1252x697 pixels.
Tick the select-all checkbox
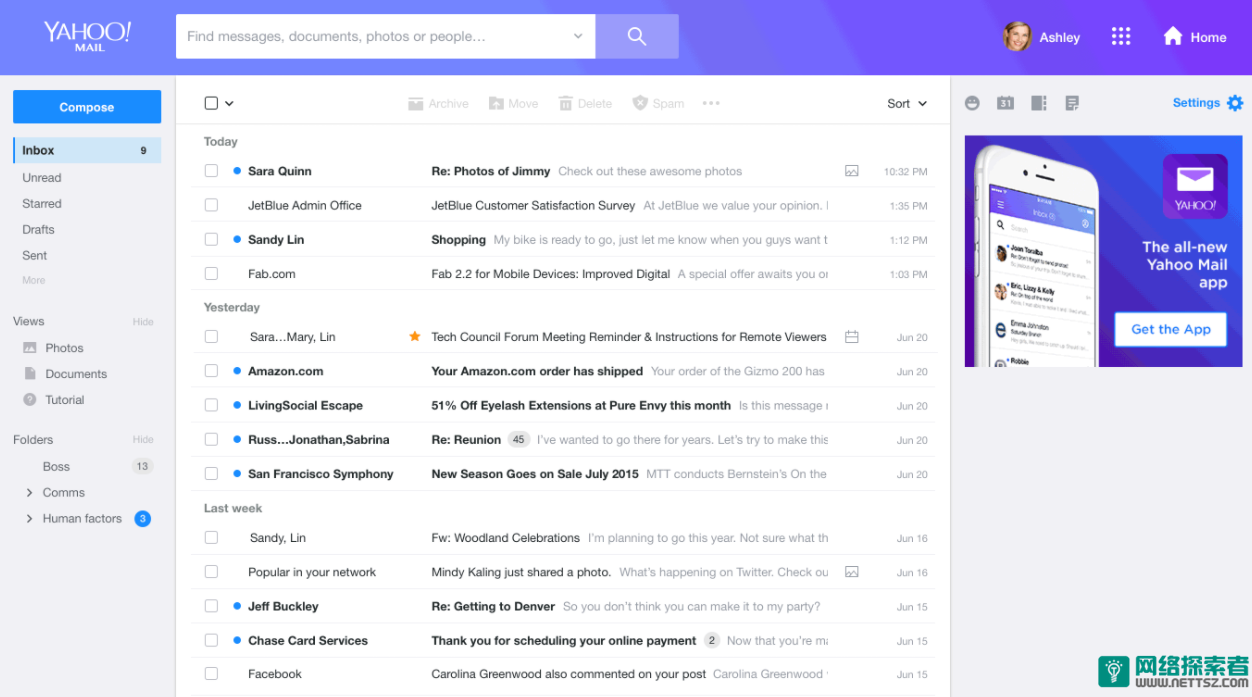pos(211,103)
